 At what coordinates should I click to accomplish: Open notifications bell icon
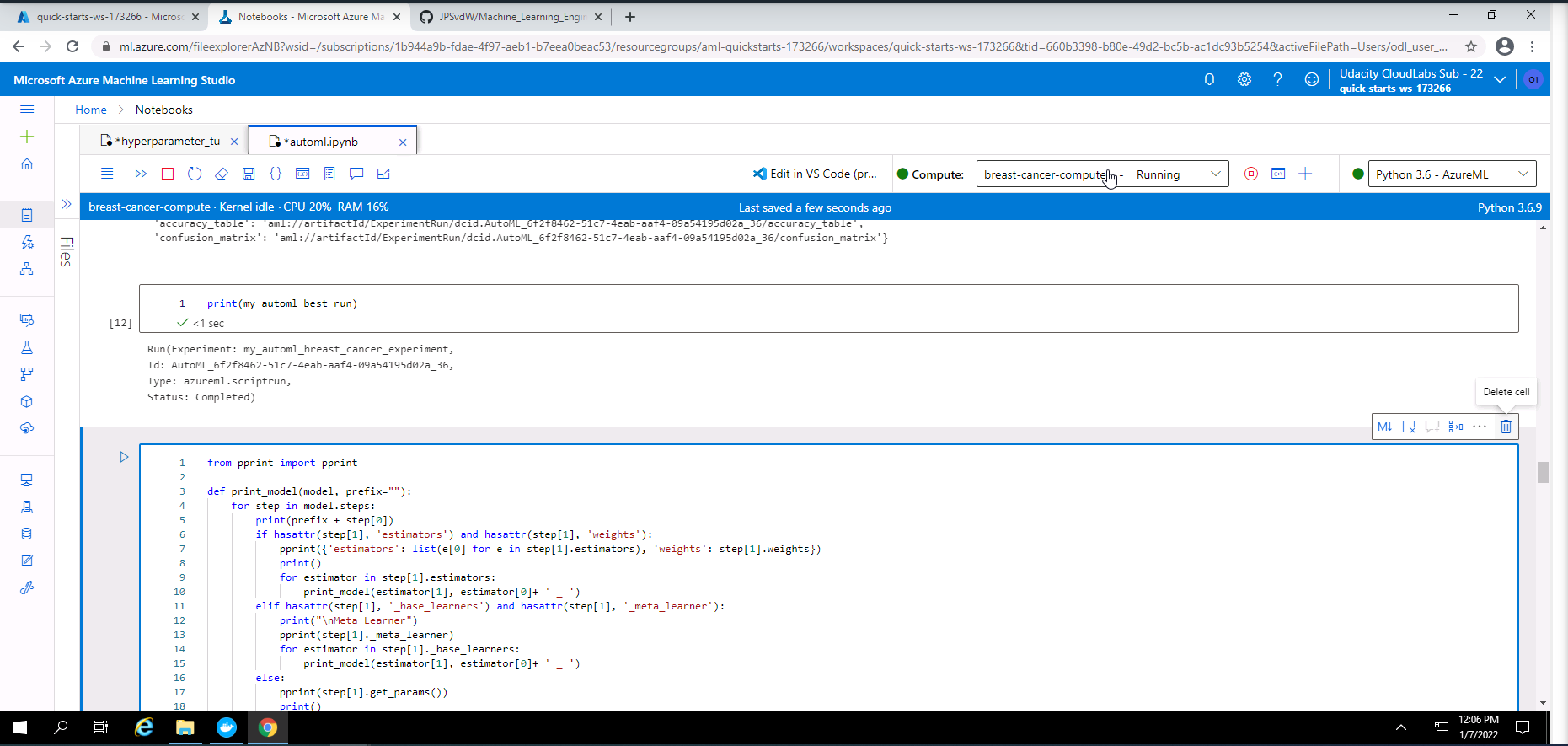point(1209,79)
